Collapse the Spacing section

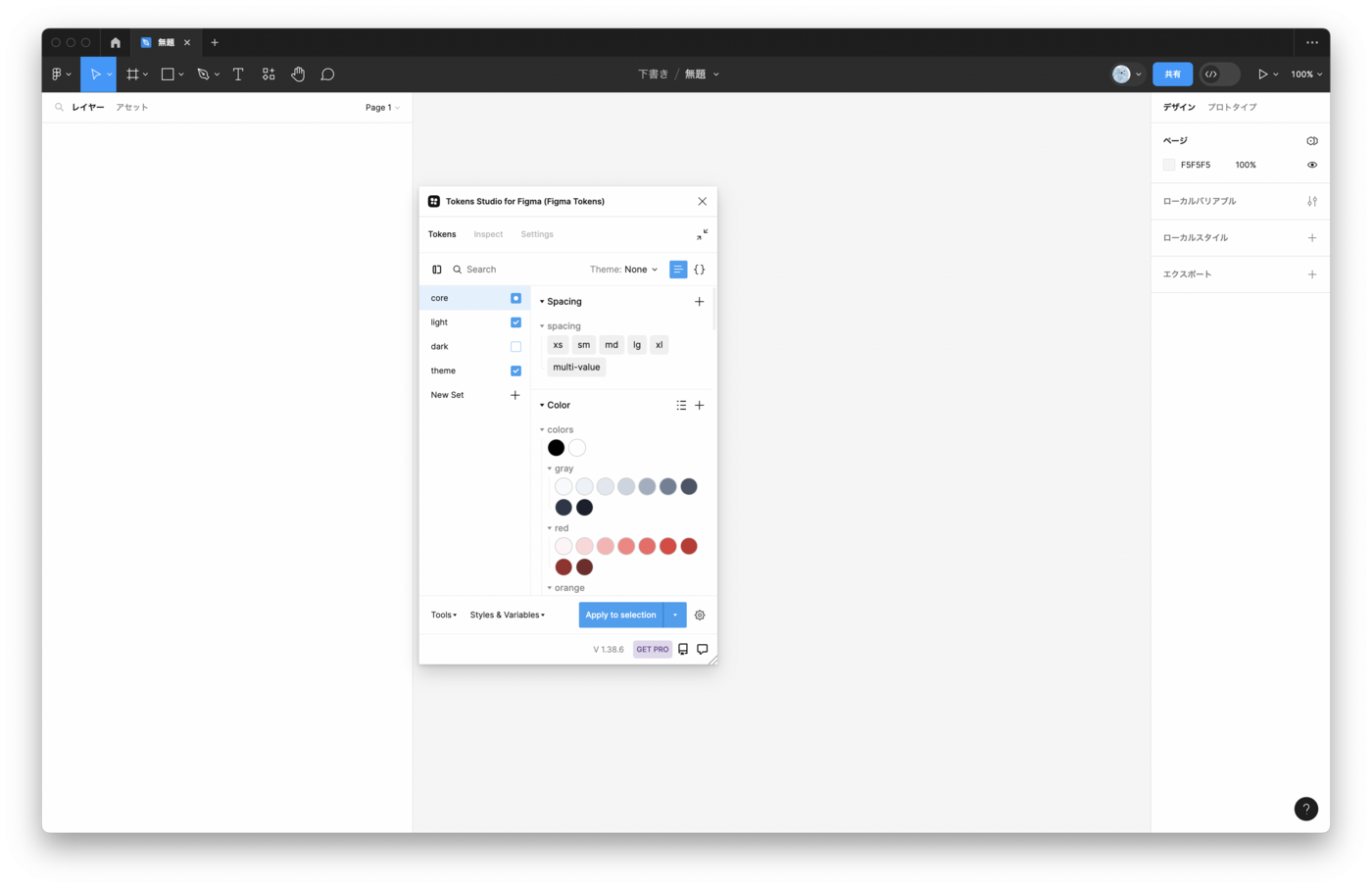pyautogui.click(x=542, y=302)
